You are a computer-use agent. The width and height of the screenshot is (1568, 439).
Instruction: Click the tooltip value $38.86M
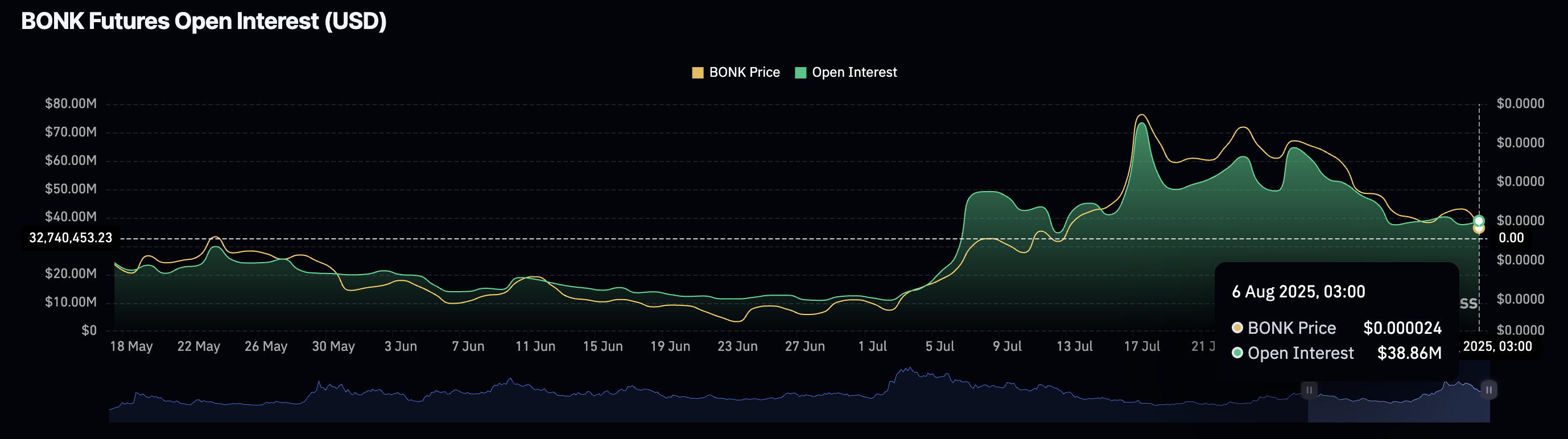click(x=1410, y=353)
